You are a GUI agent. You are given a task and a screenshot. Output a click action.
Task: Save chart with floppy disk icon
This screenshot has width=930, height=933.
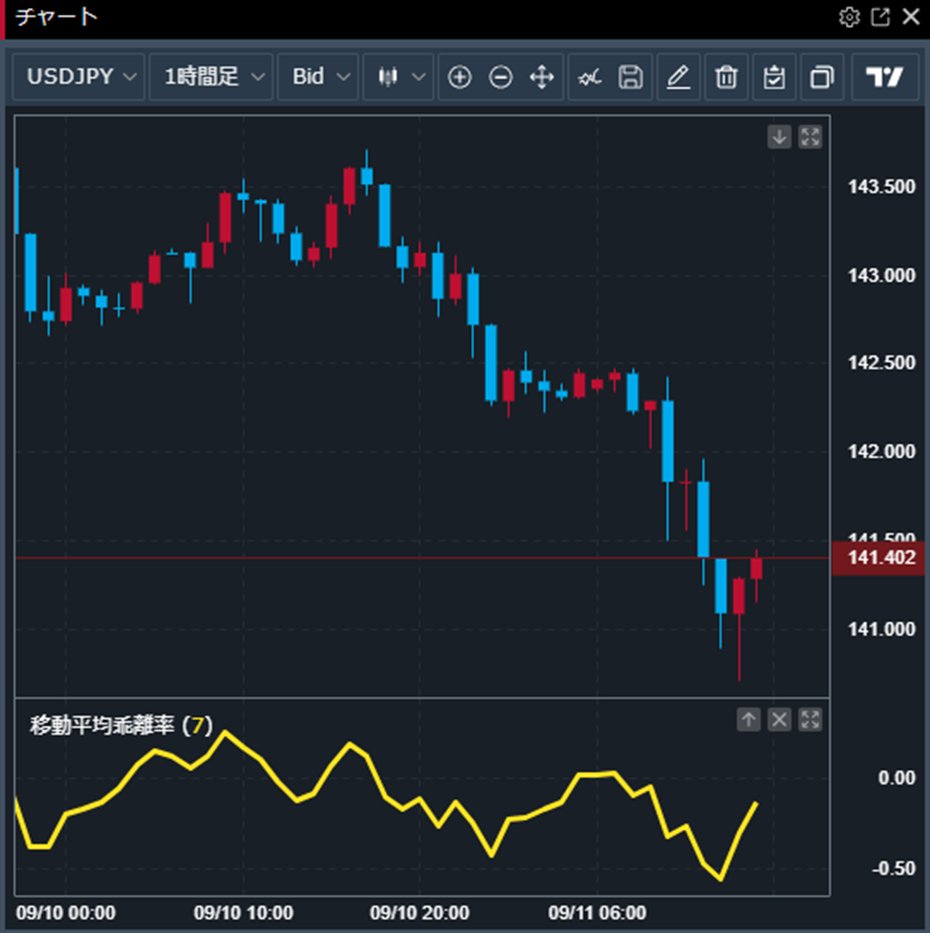[x=631, y=77]
